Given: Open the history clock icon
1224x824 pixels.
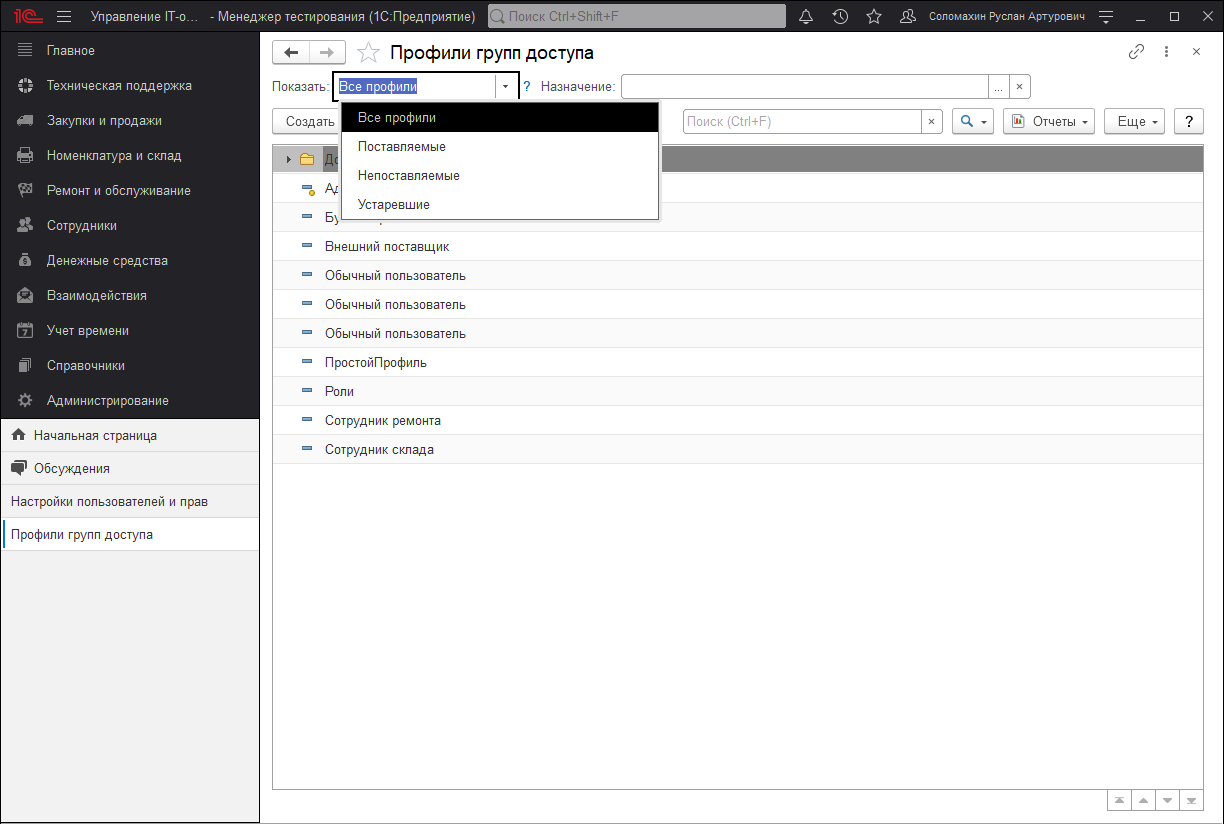Looking at the screenshot, I should 840,17.
